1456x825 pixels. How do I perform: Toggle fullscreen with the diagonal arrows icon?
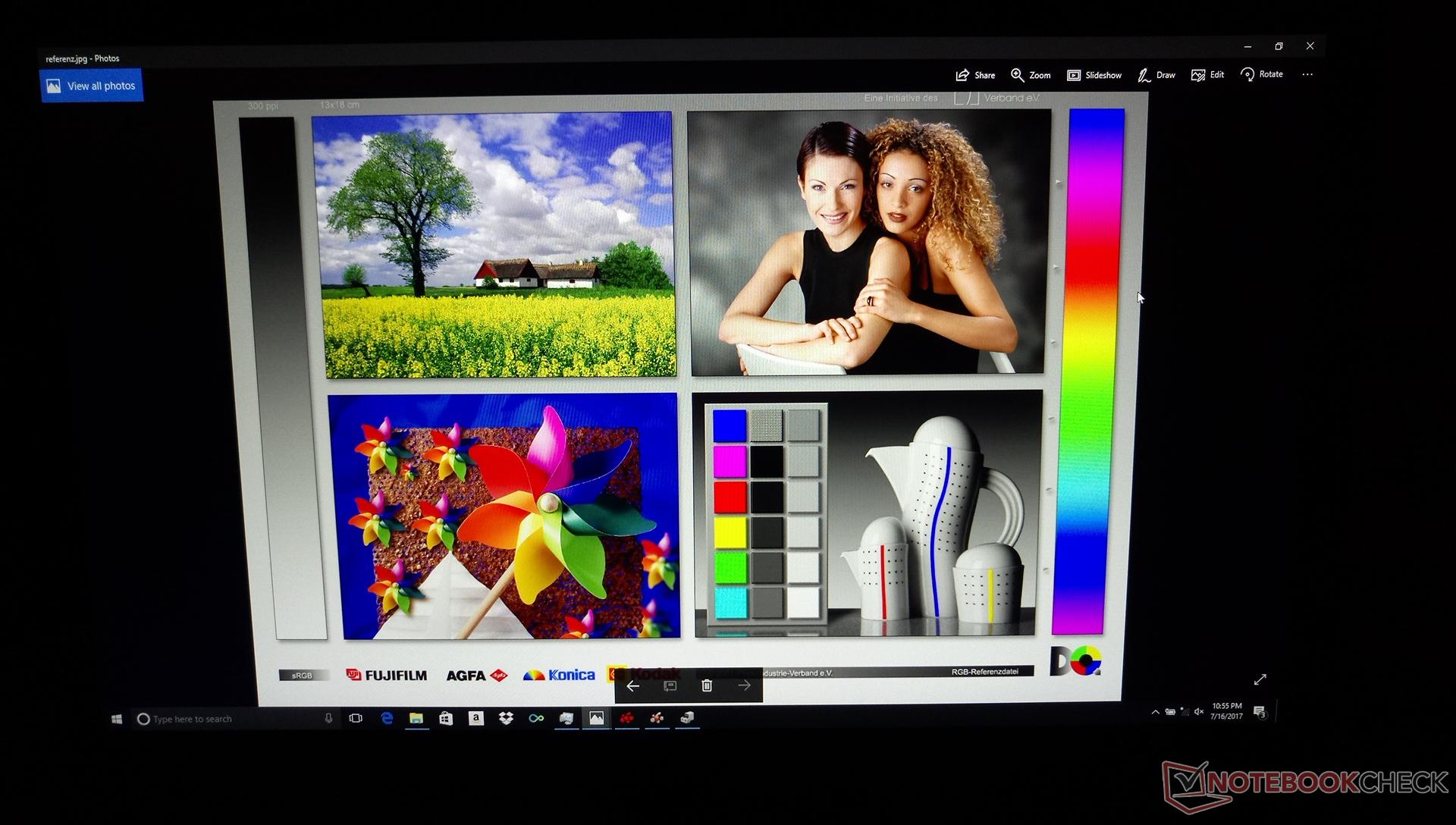pos(1260,679)
